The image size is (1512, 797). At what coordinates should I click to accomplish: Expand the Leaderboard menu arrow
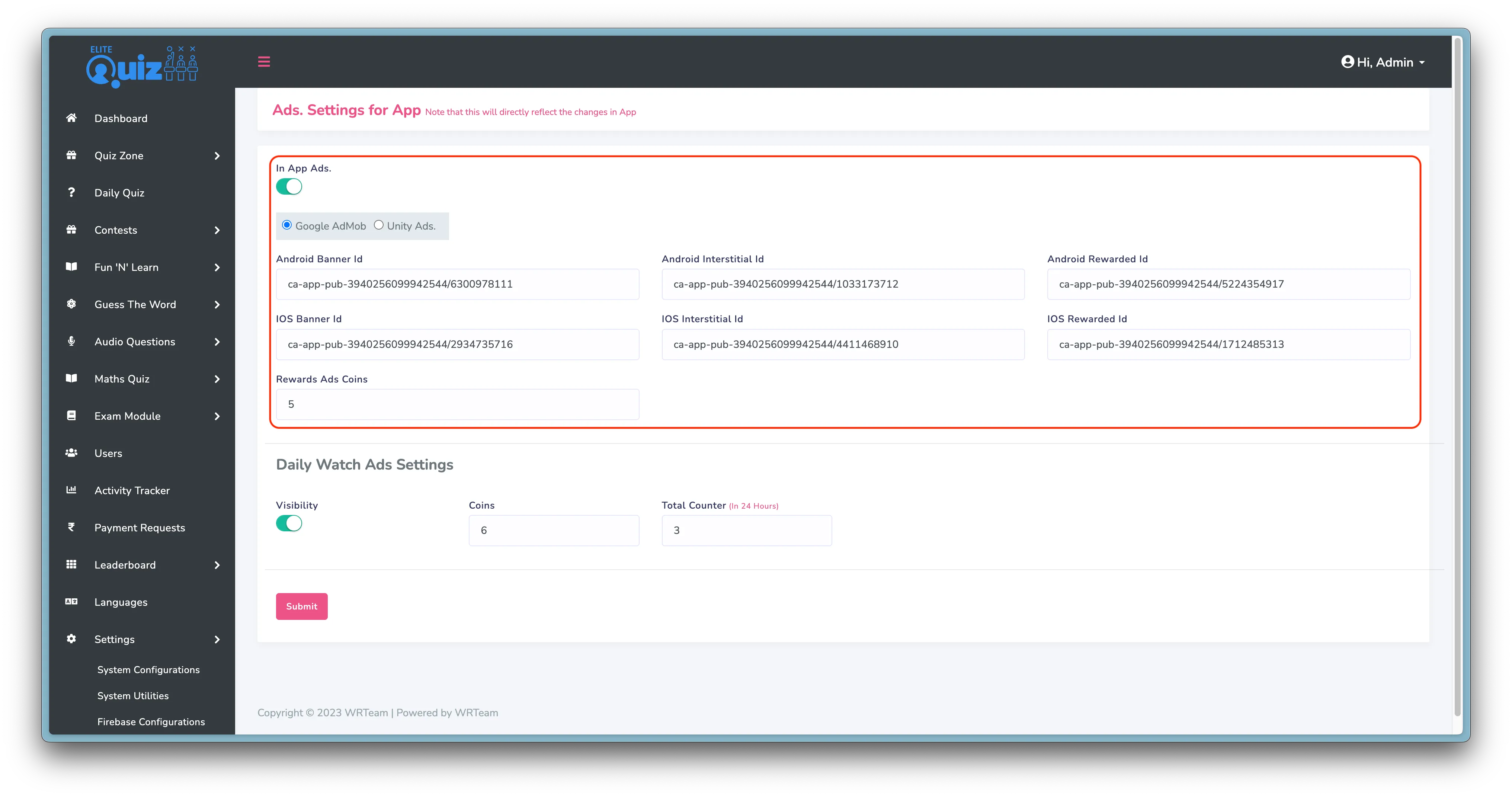tap(217, 564)
